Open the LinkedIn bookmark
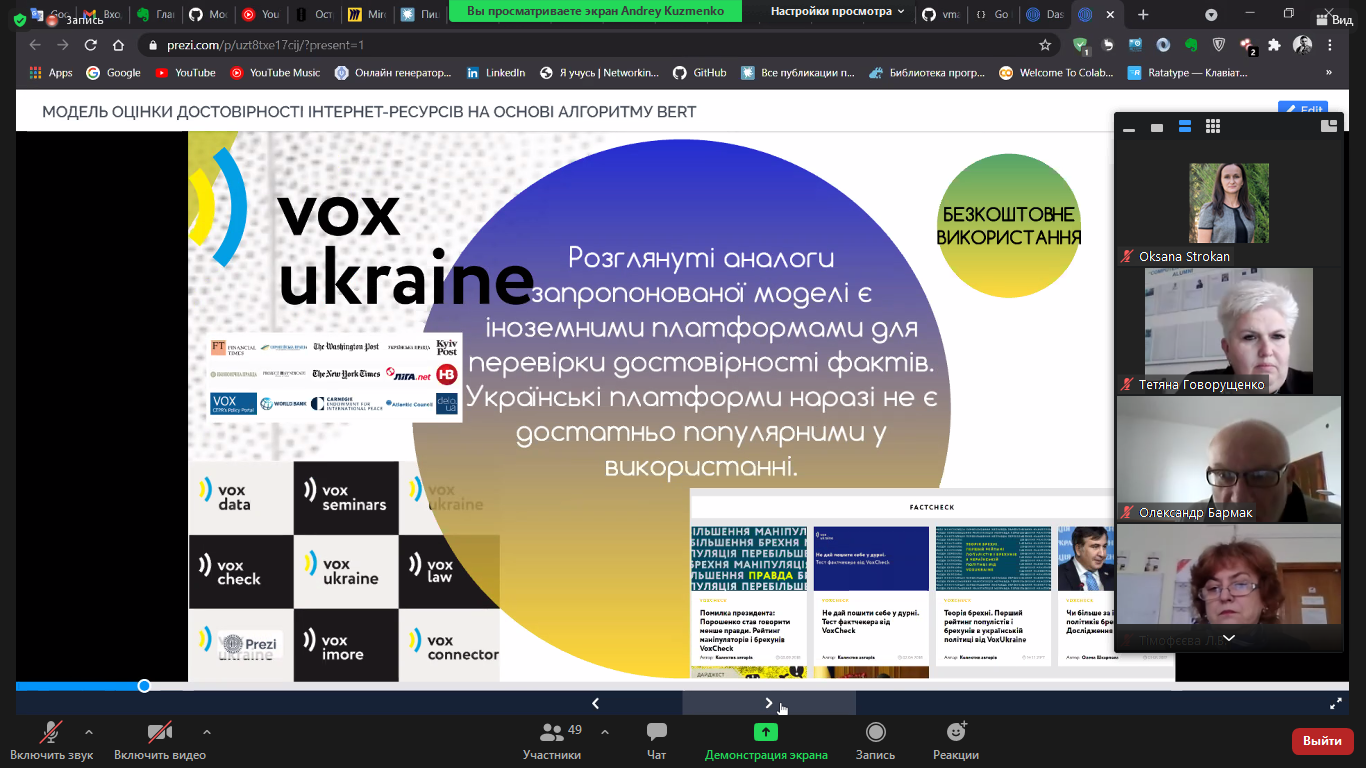 [x=496, y=72]
